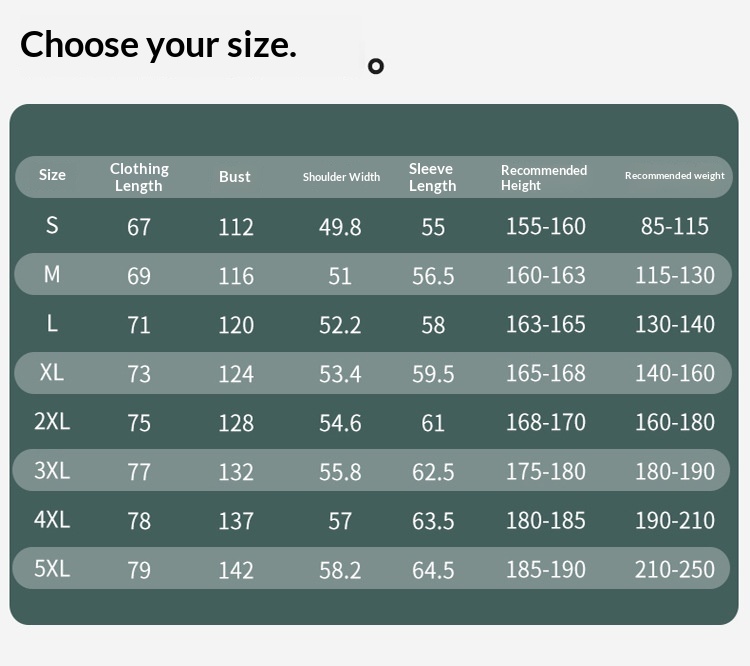This screenshot has width=750, height=666.
Task: Select the S size row label
Action: (x=52, y=225)
